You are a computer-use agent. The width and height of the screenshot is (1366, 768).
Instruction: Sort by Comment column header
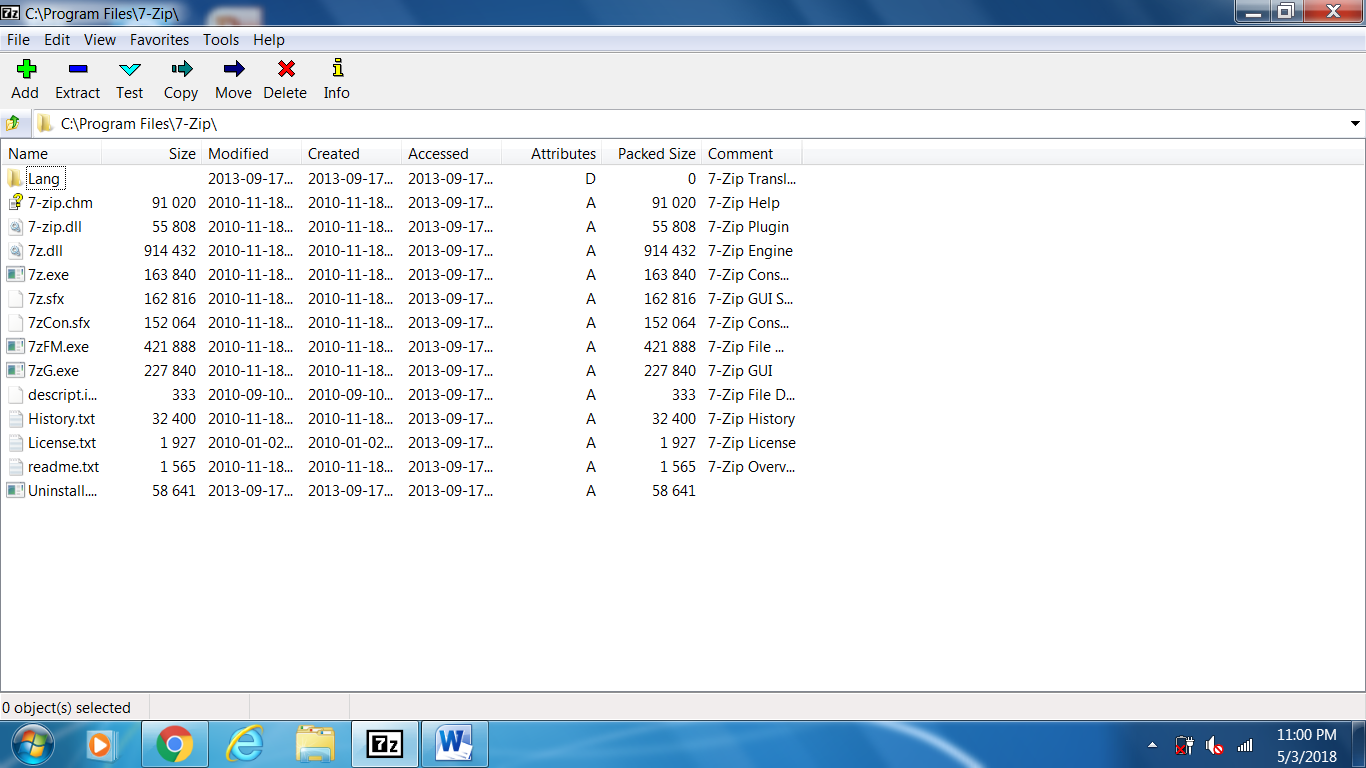[752, 154]
